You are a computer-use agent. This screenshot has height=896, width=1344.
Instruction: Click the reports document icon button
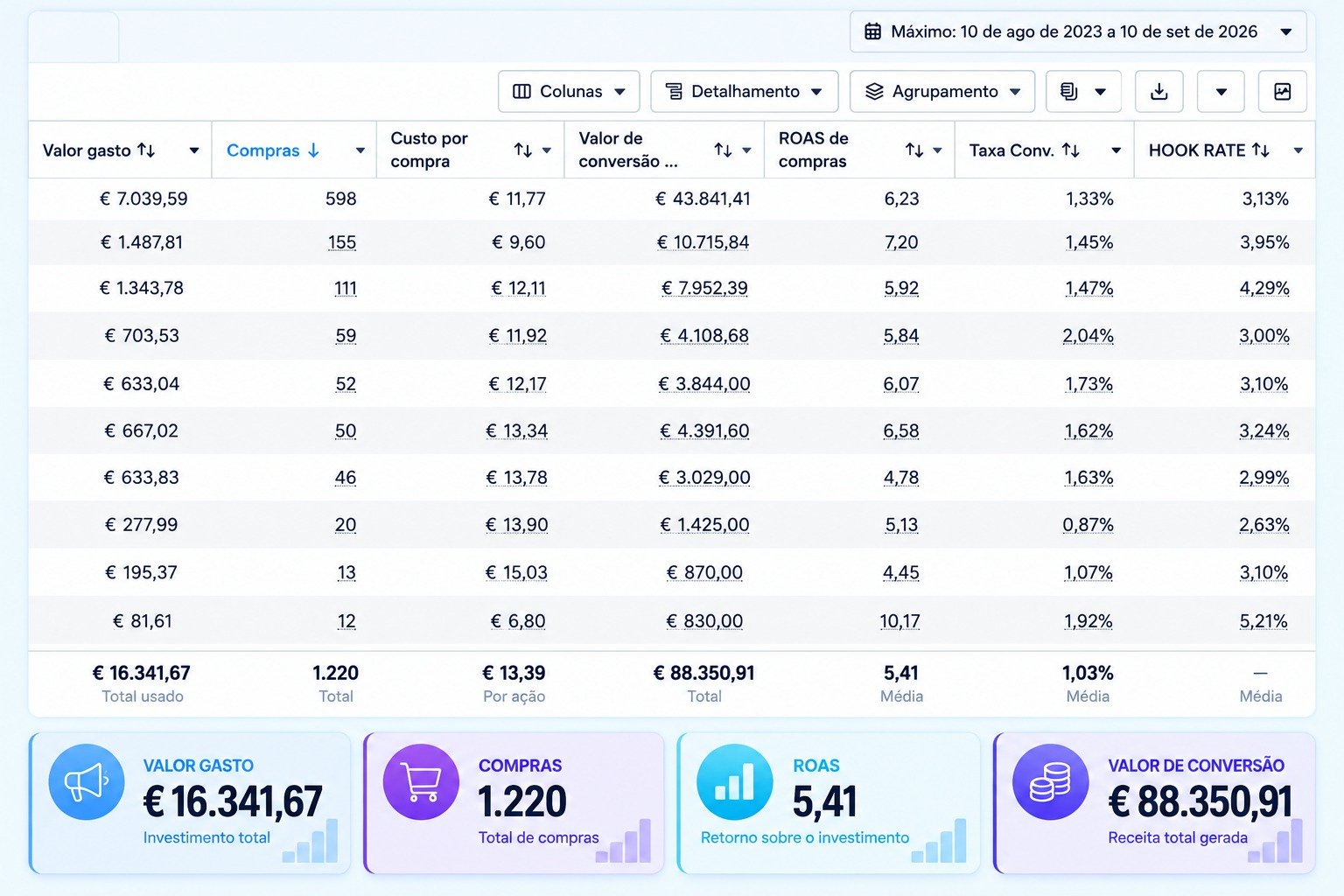point(1083,91)
